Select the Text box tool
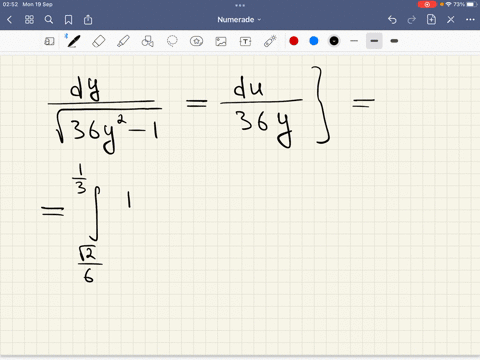The image size is (480, 360). [245, 41]
